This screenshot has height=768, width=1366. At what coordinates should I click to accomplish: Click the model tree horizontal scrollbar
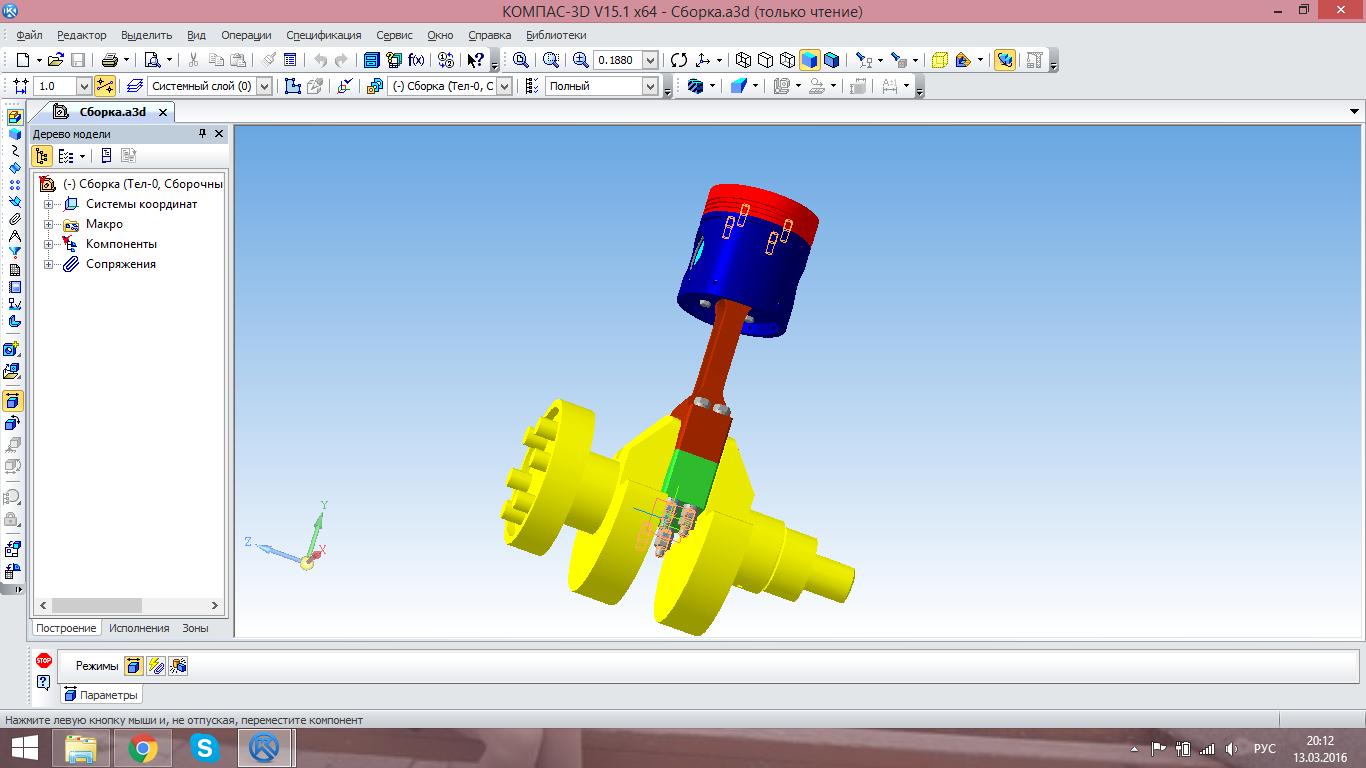tap(97, 606)
